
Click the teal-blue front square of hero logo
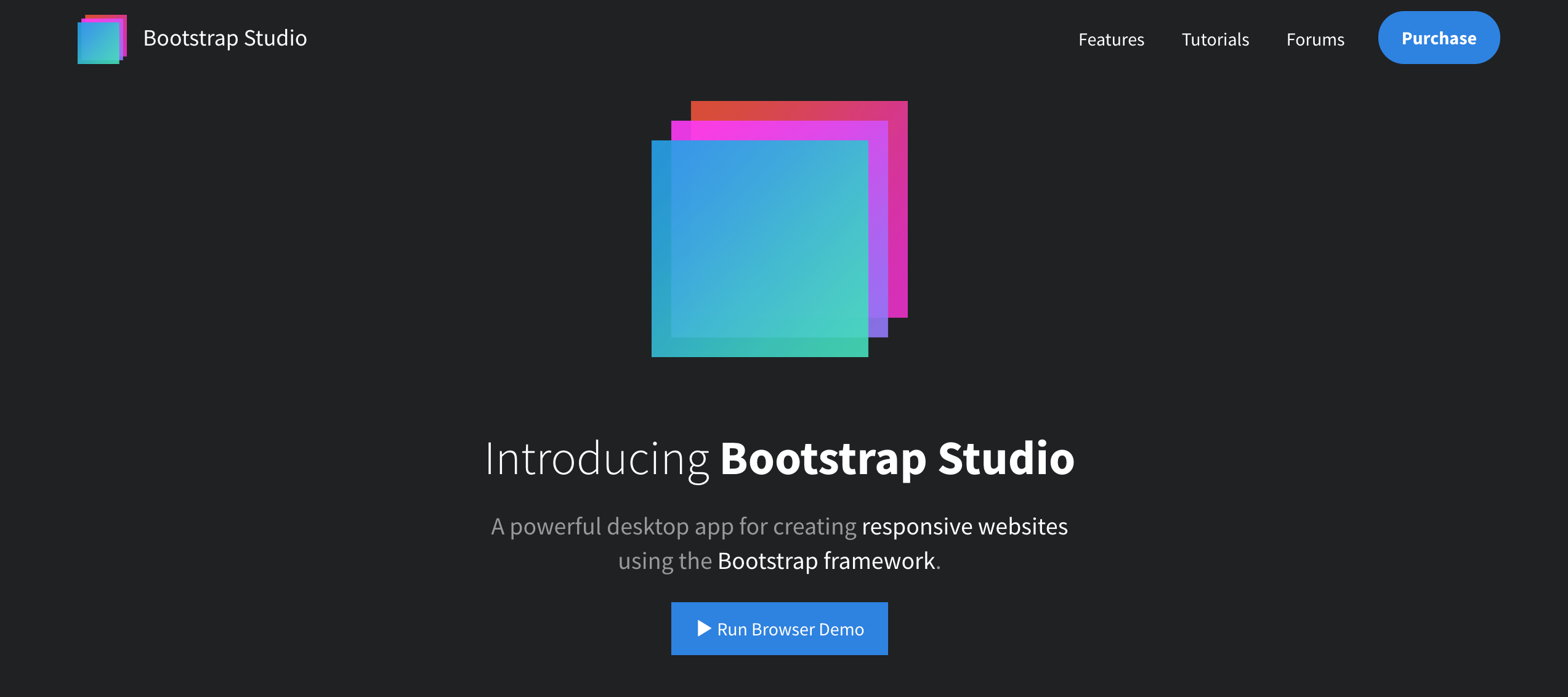[759, 248]
